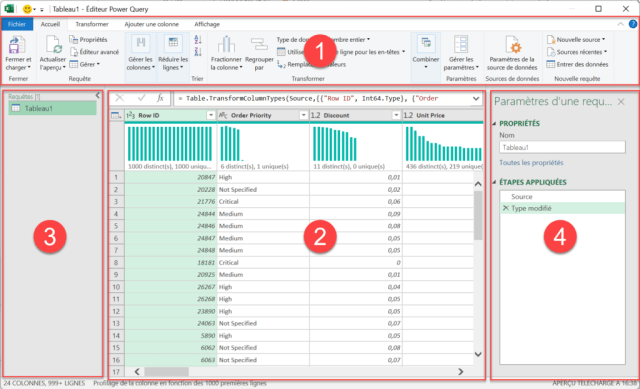Click Gérer les colonnes icon

tap(140, 44)
